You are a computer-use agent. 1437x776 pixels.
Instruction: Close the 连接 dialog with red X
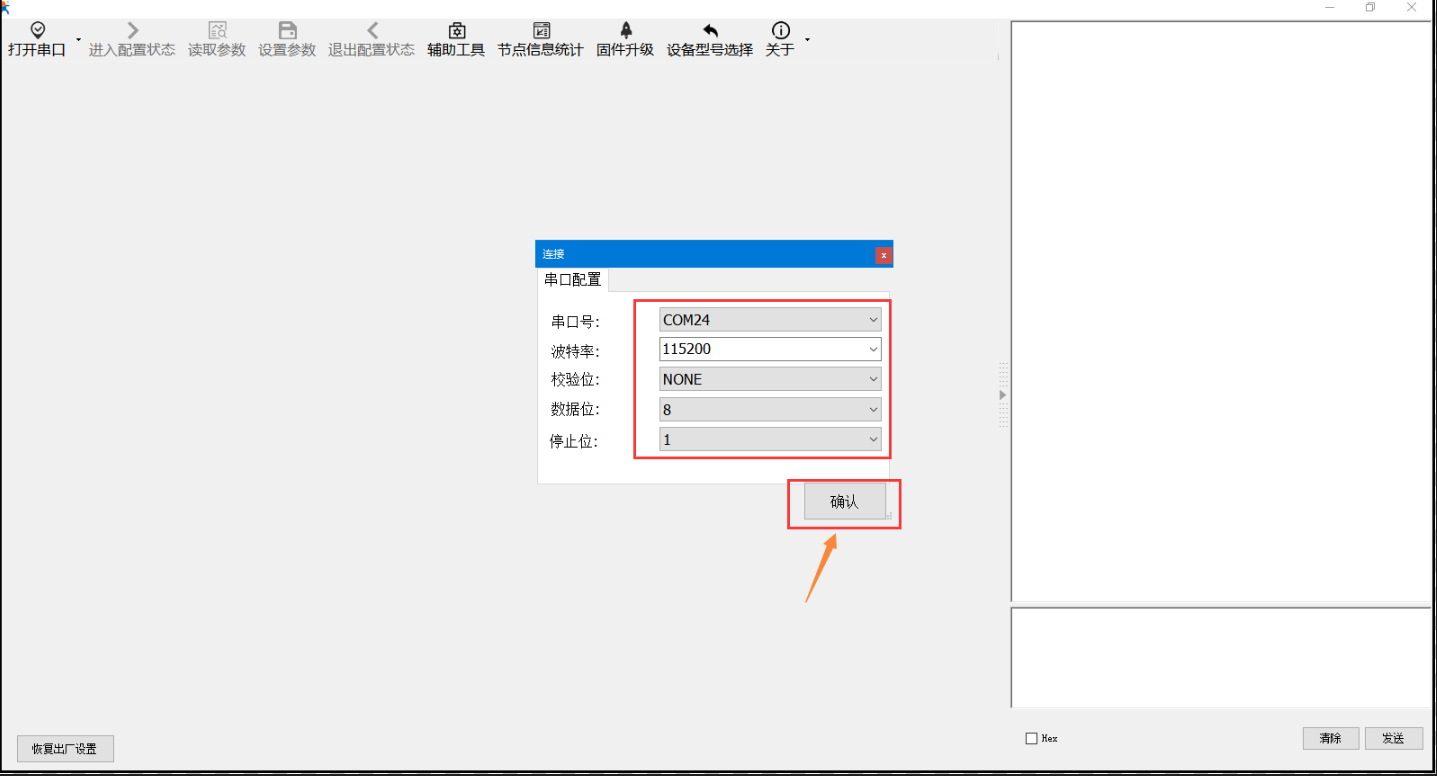point(883,255)
